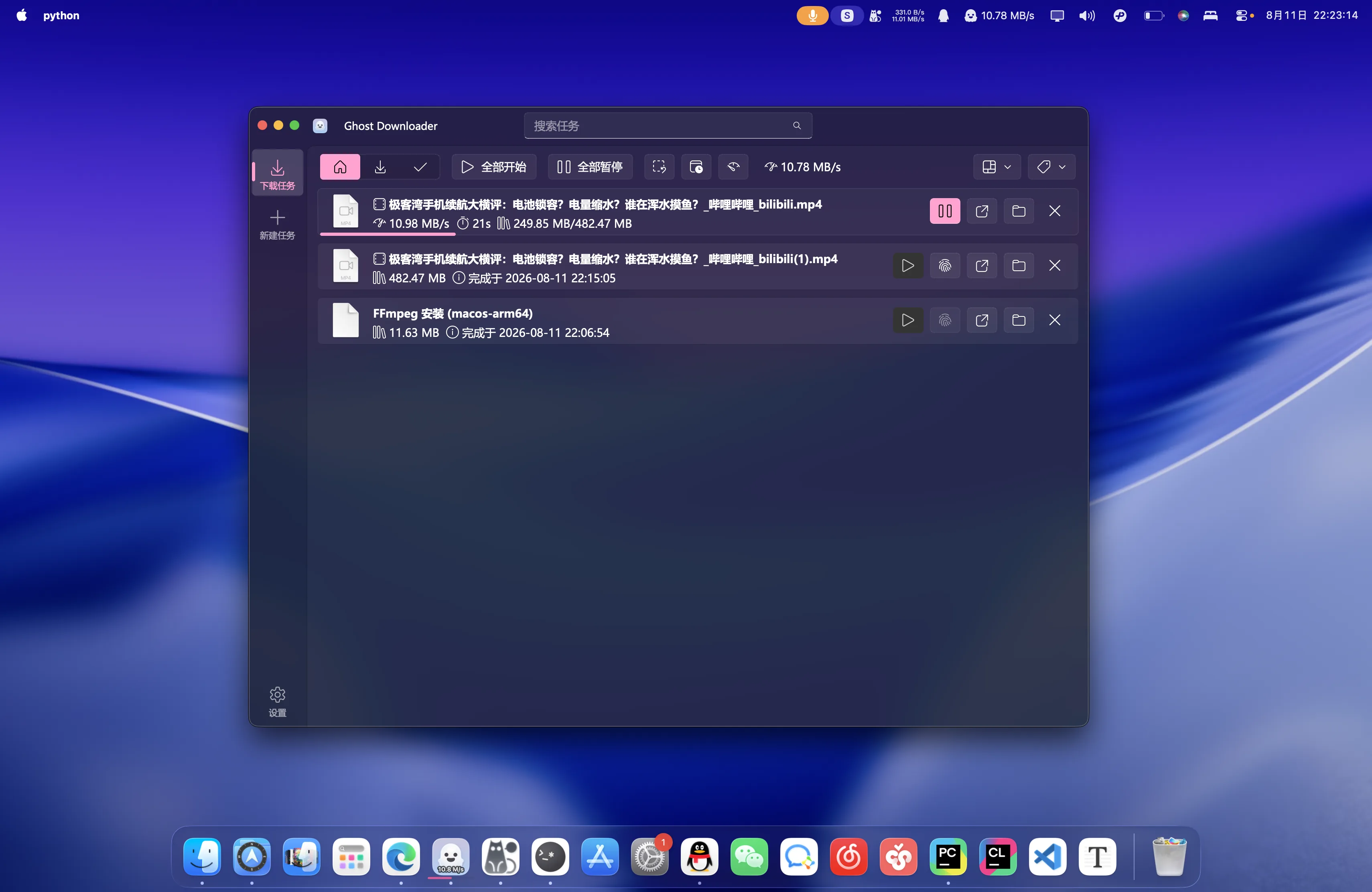Image resolution: width=1372 pixels, height=892 pixels.
Task: Click into the 搜索任务 search field
Action: click(668, 126)
